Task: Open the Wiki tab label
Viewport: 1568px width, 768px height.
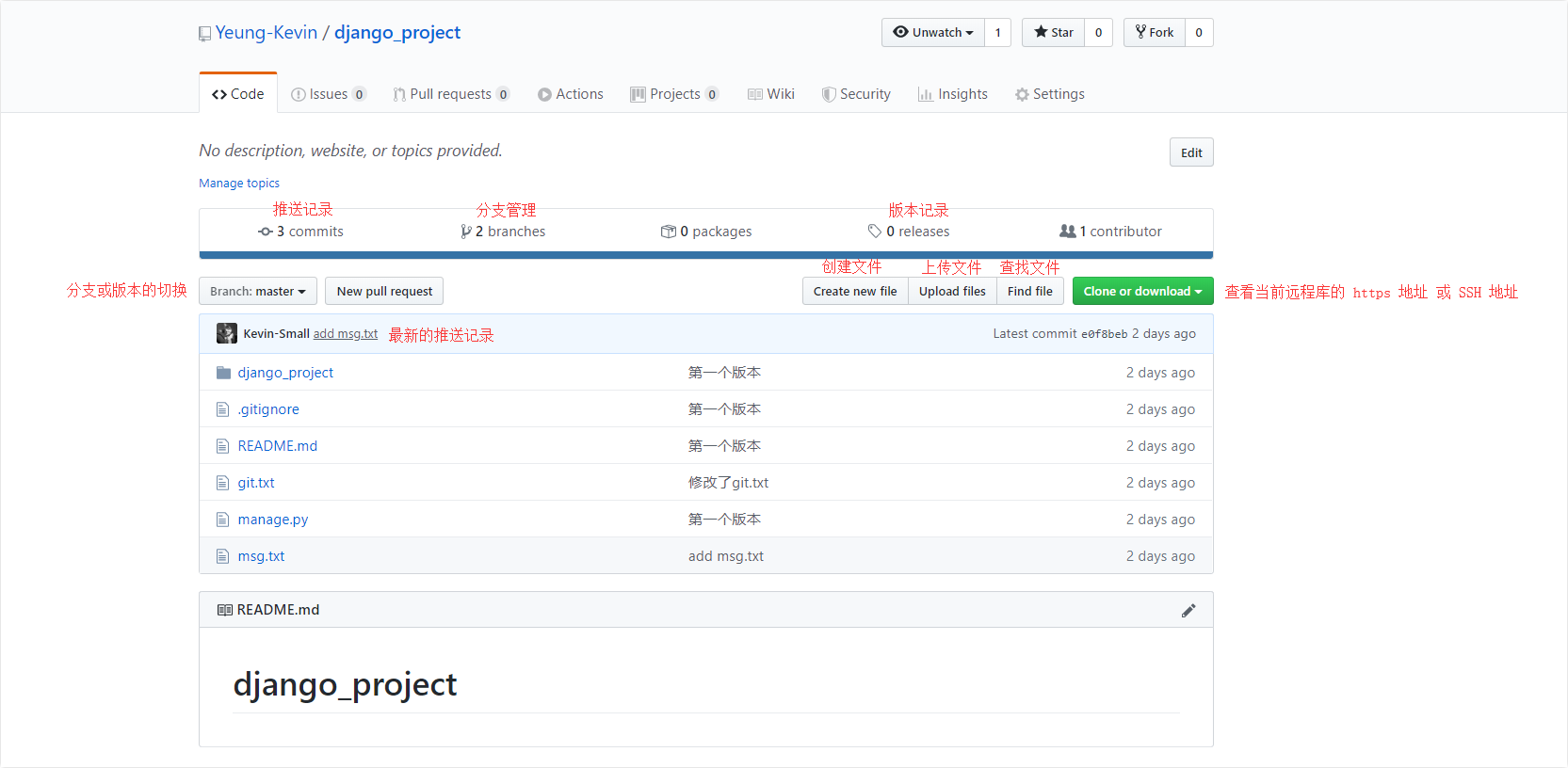Action: [781, 94]
